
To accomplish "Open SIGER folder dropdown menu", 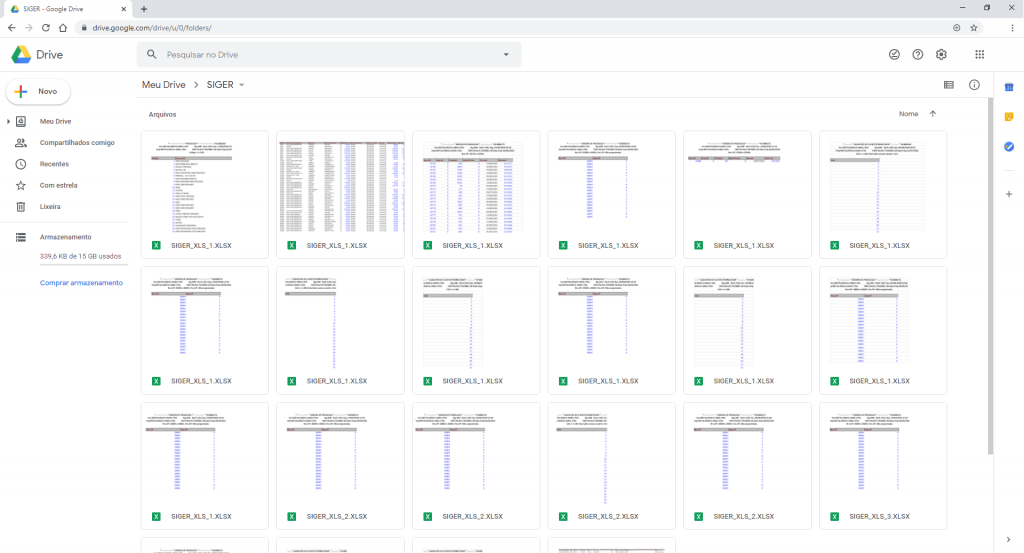I will [x=241, y=85].
